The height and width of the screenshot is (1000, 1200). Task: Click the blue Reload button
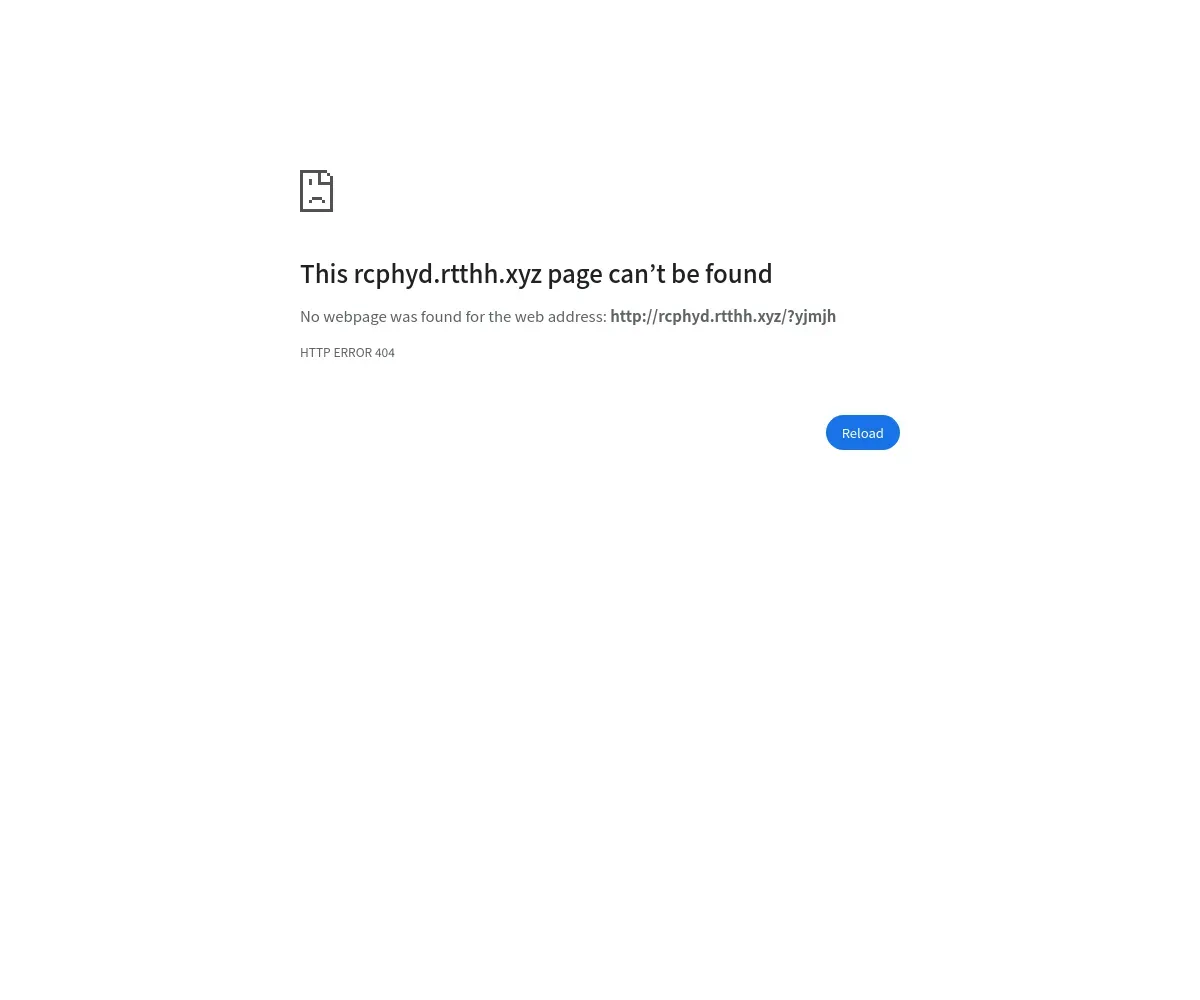pyautogui.click(x=863, y=433)
